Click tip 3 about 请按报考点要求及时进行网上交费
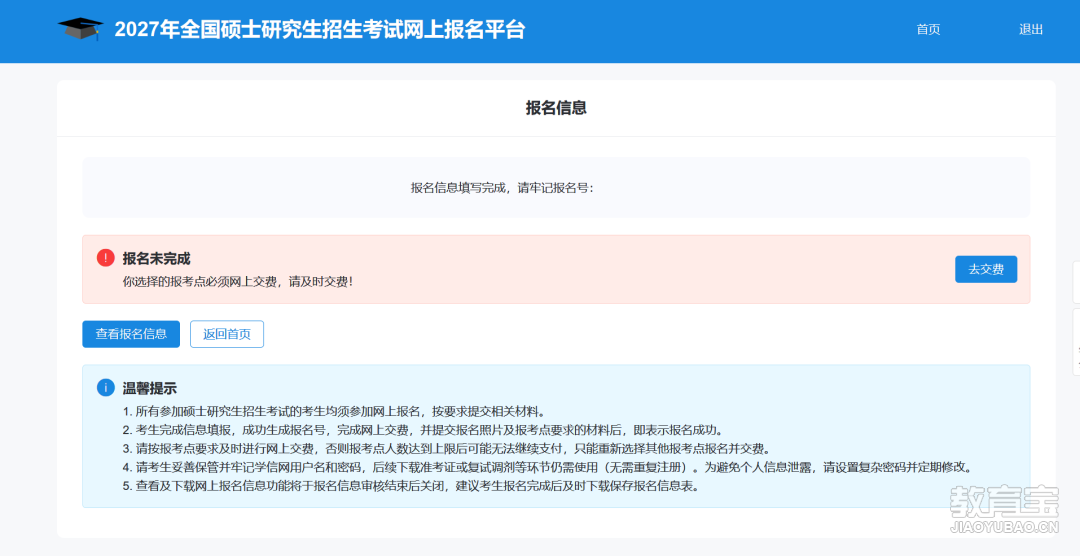Viewport: 1080px width, 556px height. tap(448, 449)
